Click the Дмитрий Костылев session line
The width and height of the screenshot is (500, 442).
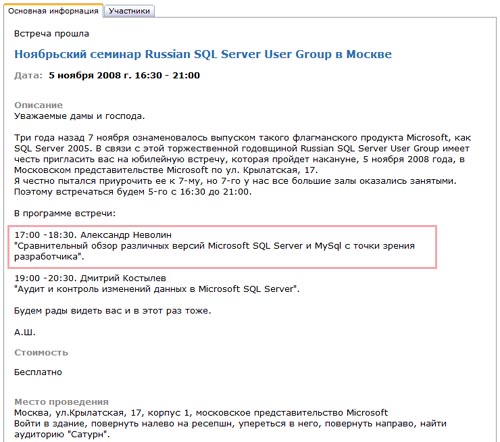(x=90, y=278)
